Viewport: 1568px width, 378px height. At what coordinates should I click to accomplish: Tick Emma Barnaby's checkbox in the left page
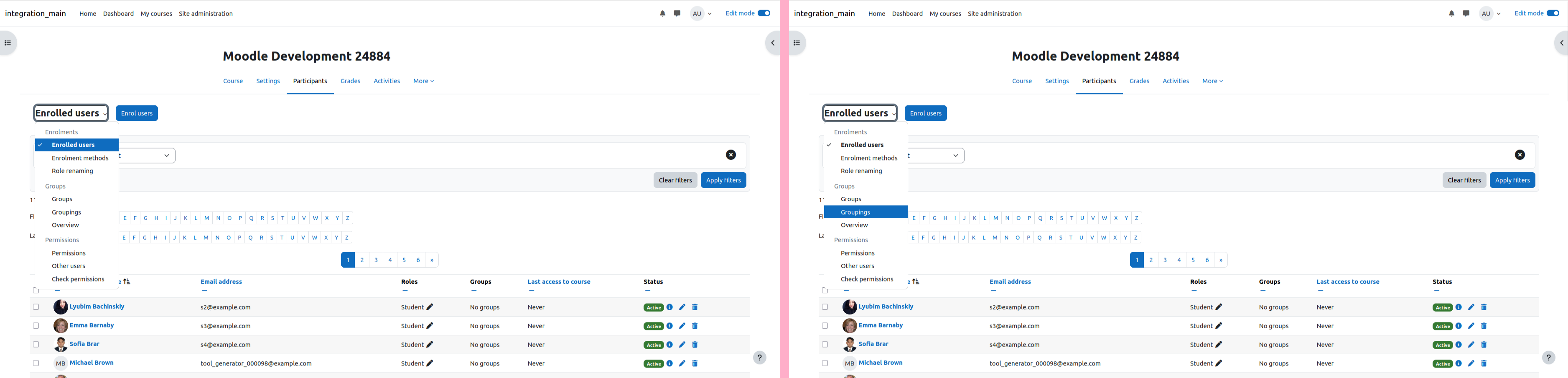pos(36,326)
